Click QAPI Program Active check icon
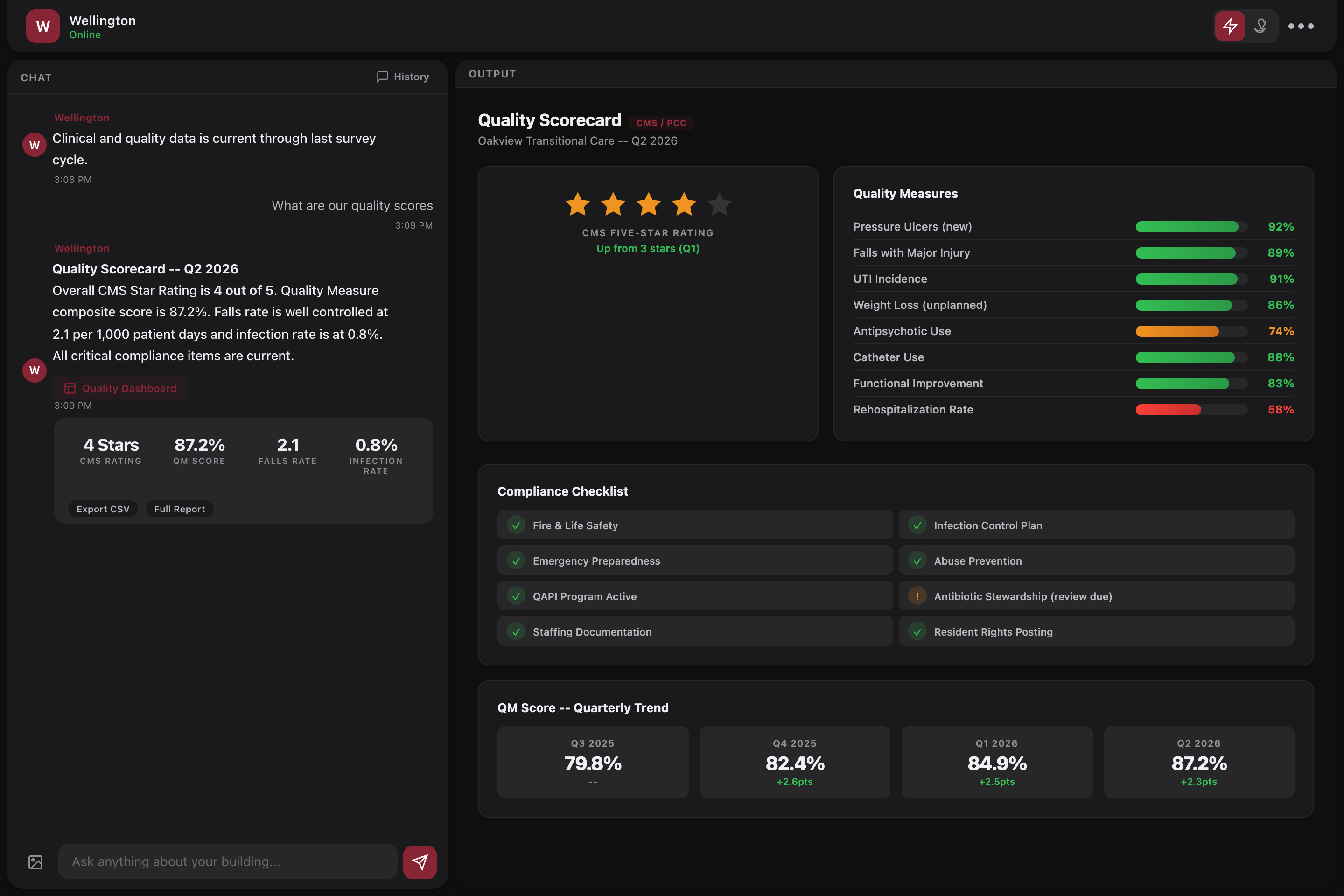This screenshot has height=896, width=1344. 516,596
